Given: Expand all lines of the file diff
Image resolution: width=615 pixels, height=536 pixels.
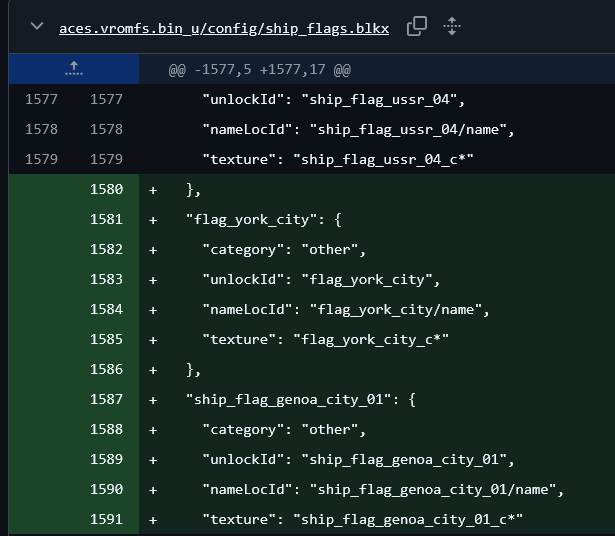Looking at the screenshot, I should point(452,27).
